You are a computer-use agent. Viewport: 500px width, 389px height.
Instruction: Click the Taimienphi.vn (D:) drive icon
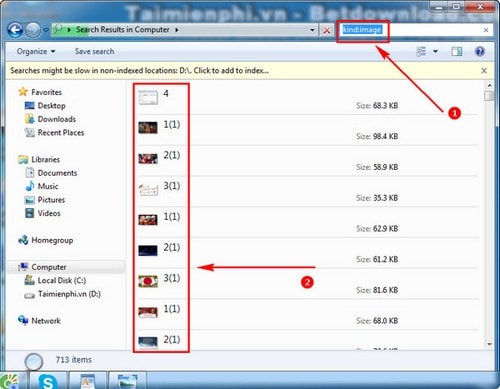[x=29, y=295]
